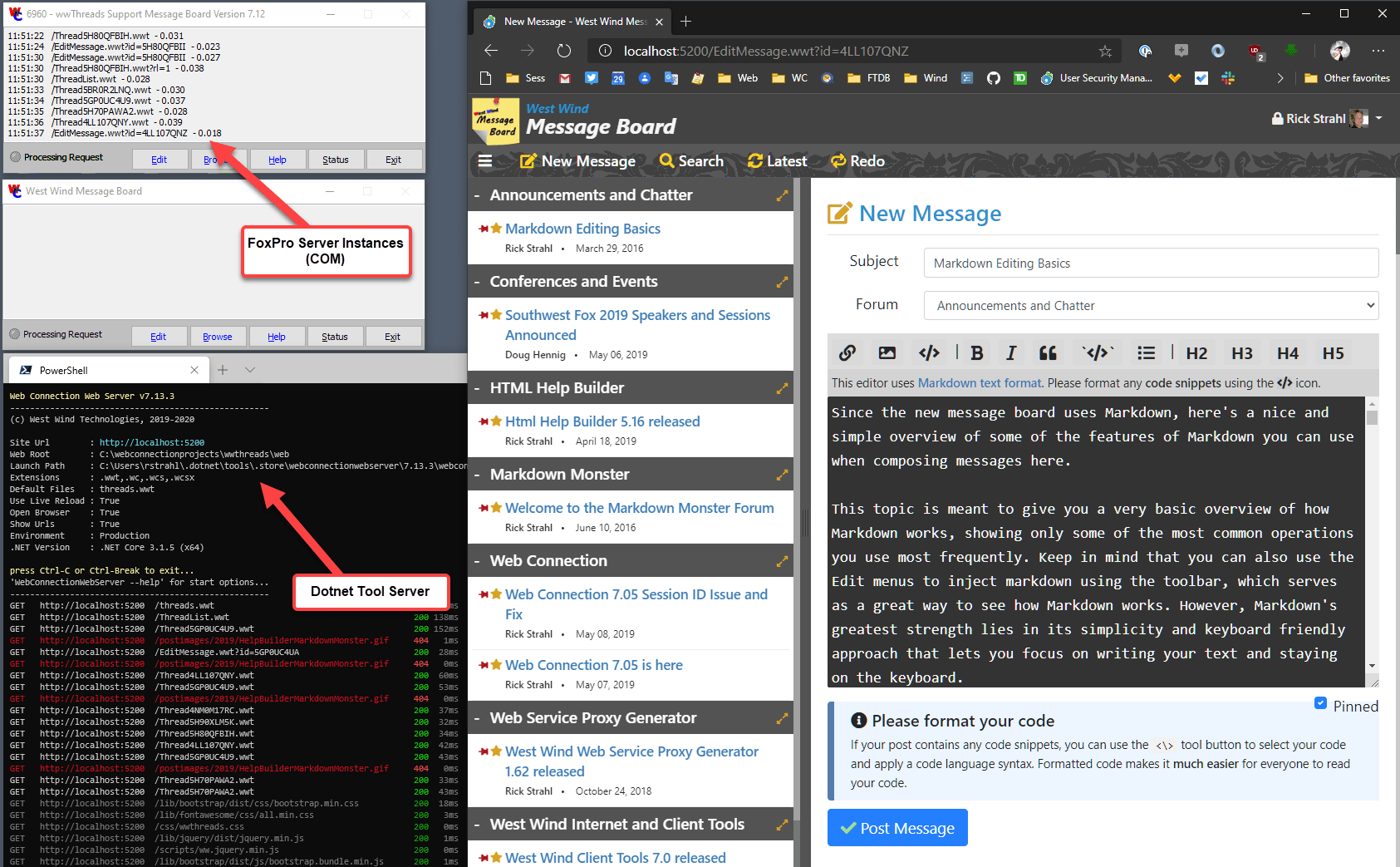Expand Web Service Proxy Generator forum view
1400x867 pixels.
(x=782, y=718)
